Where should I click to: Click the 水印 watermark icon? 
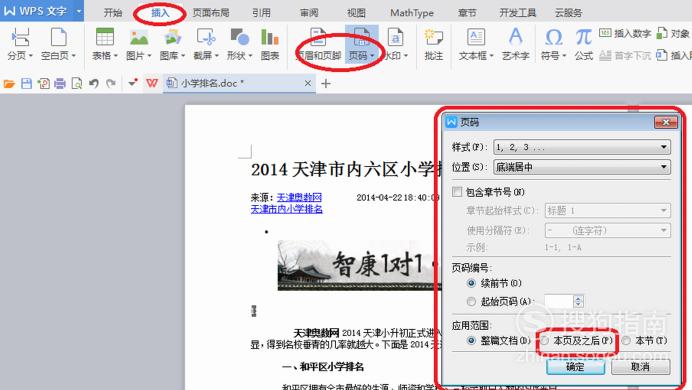pyautogui.click(x=395, y=38)
